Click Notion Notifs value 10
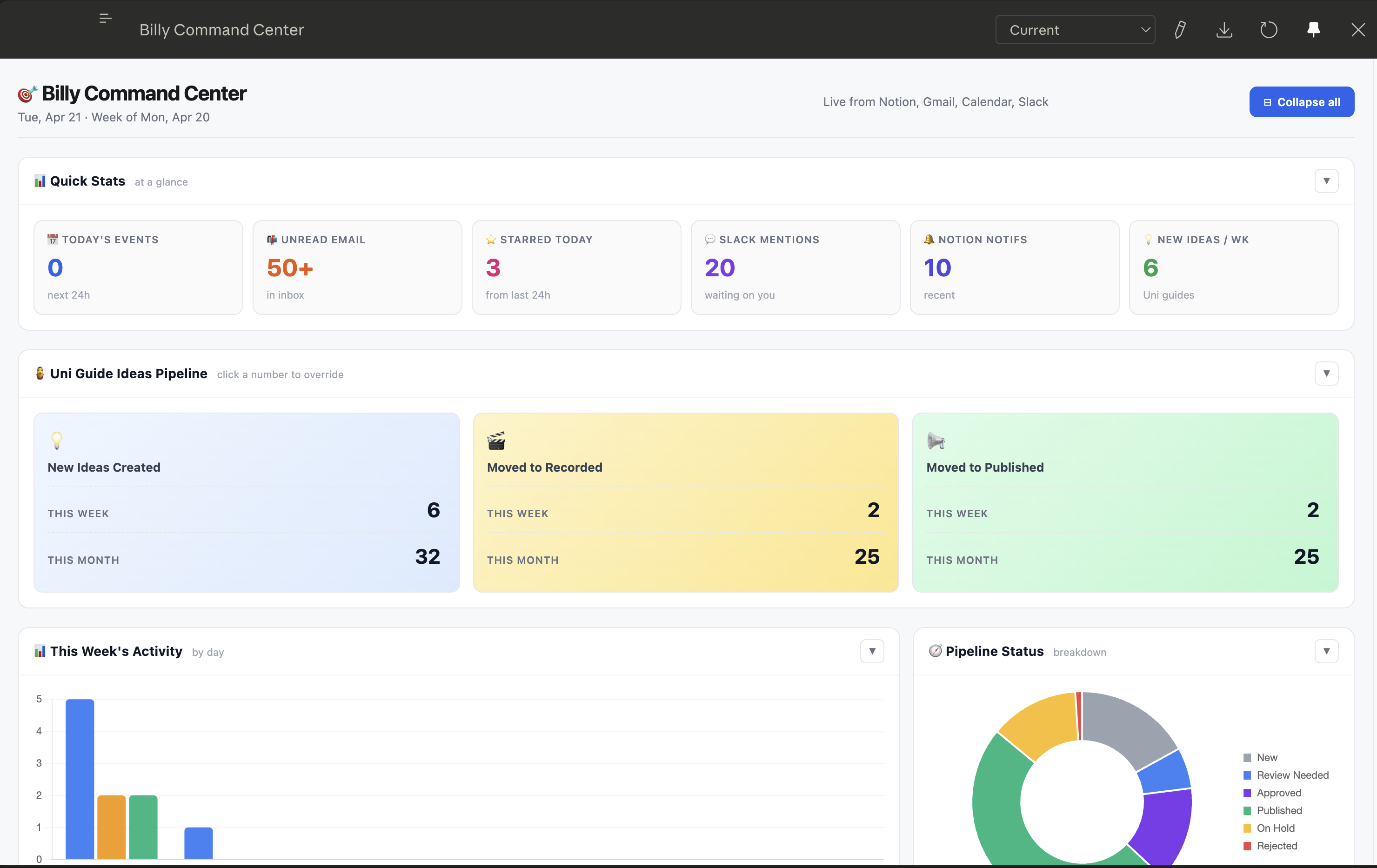Viewport: 1377px width, 868px height. click(938, 267)
